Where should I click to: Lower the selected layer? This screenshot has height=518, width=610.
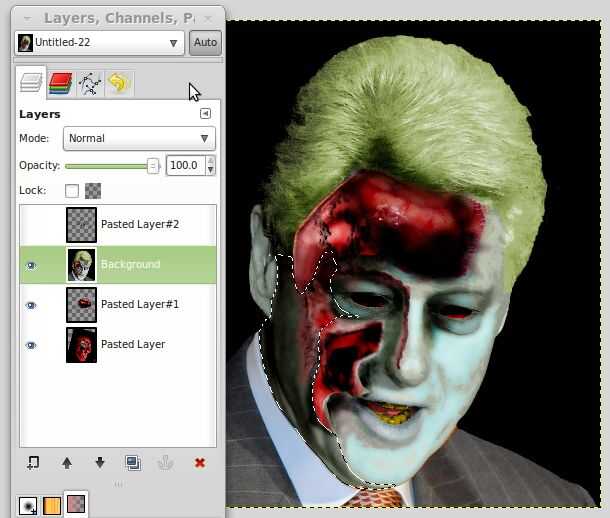100,463
